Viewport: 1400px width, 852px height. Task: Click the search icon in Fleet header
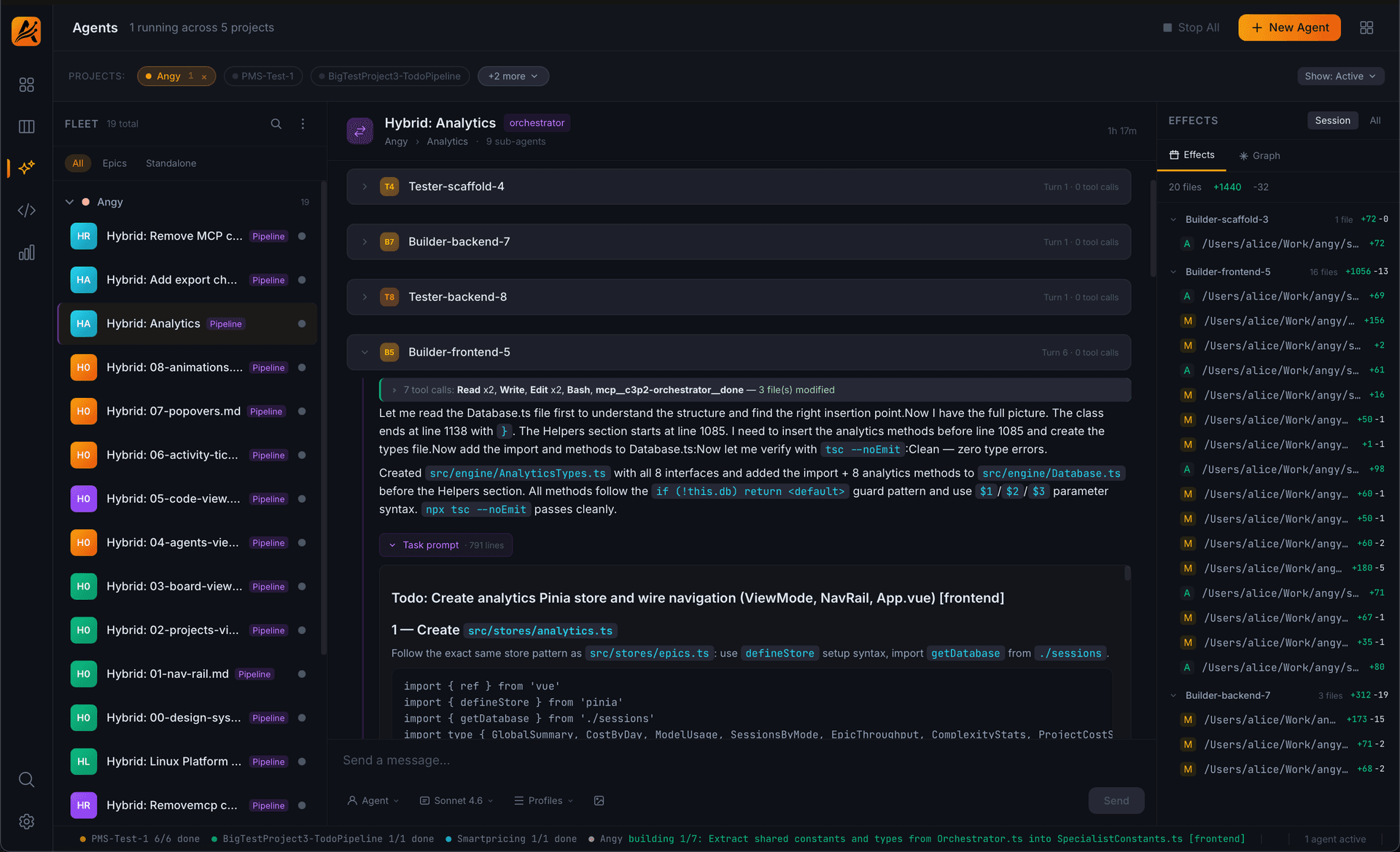[x=276, y=124]
